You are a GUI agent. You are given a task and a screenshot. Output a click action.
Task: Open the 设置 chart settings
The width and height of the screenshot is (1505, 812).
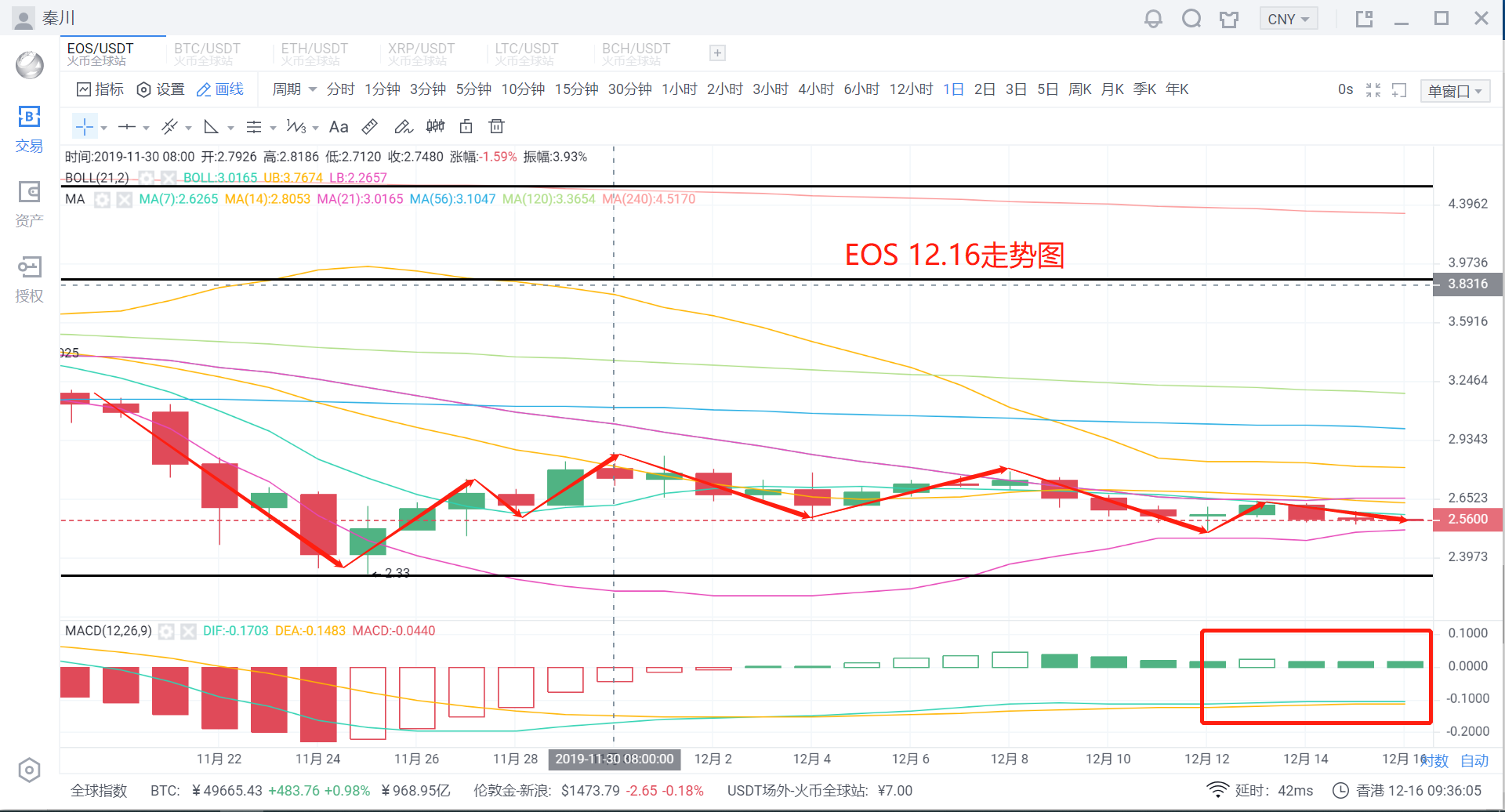161,89
